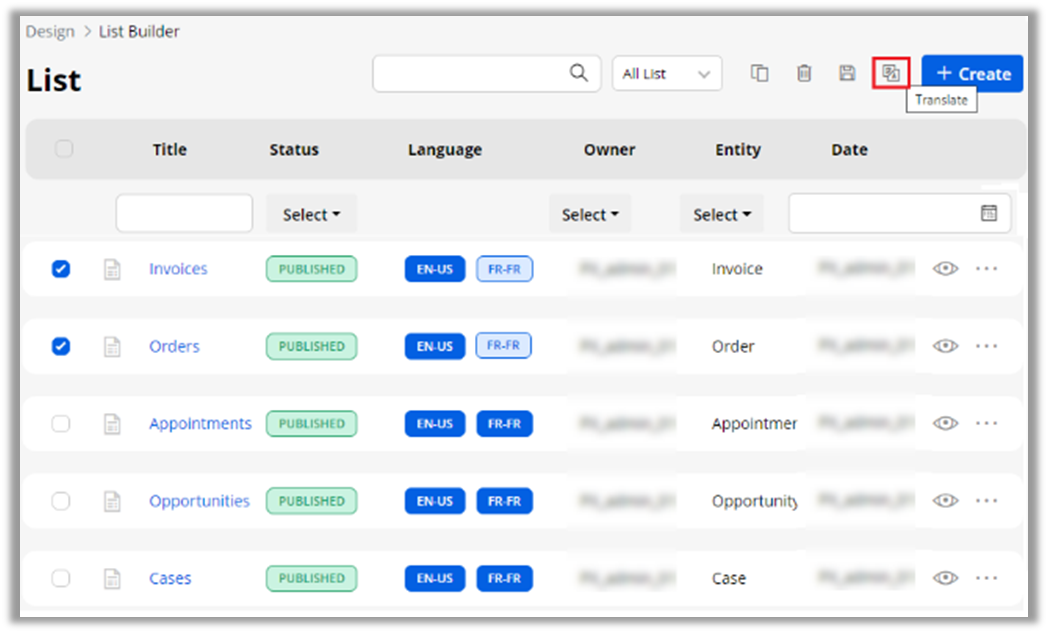Viewport: 1048px width, 633px height.
Task: View Cases list using the eye icon
Action: point(945,578)
